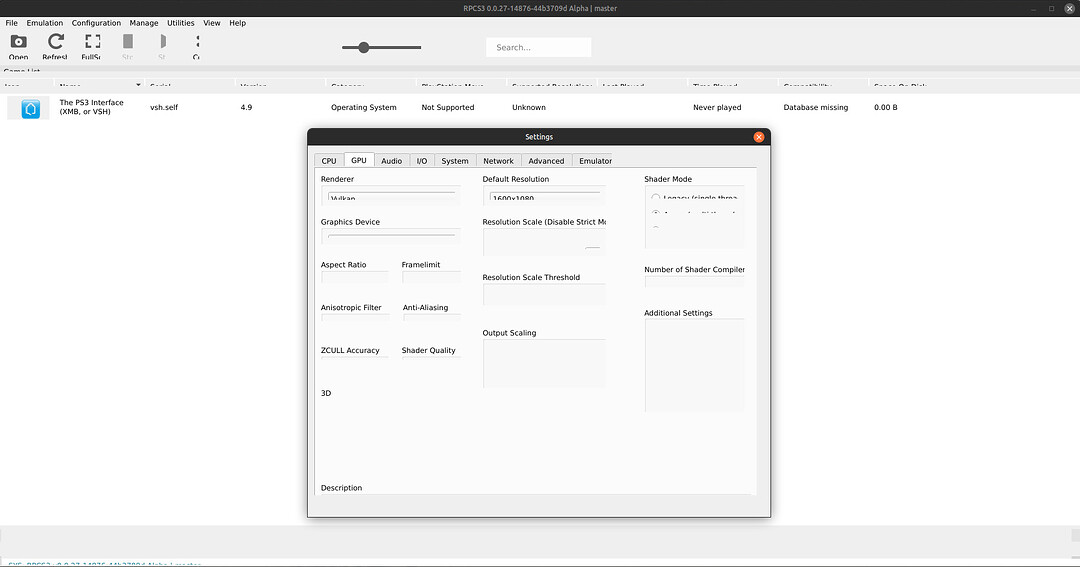Expand the Default Resolution combo box
Screen dimensions: 1080x567
pos(545,197)
